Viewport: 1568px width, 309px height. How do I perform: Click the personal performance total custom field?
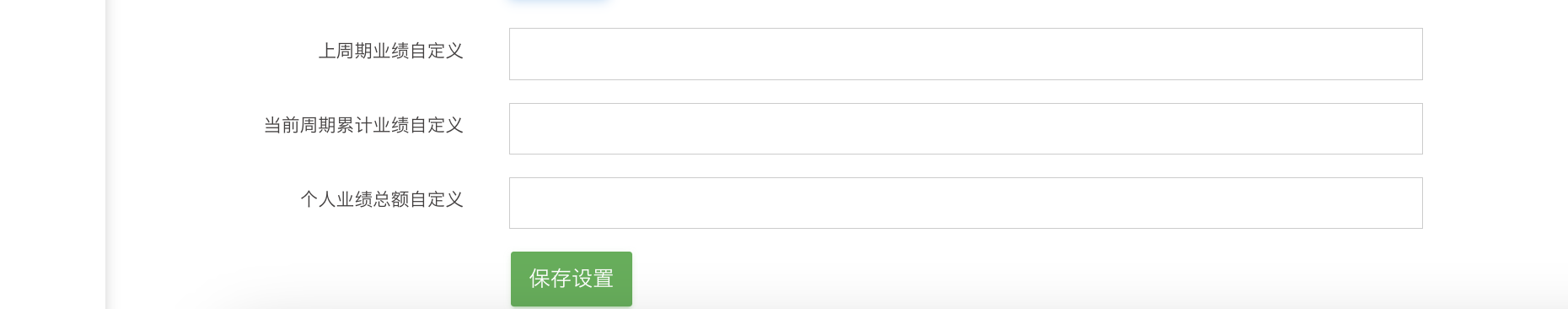[965, 203]
